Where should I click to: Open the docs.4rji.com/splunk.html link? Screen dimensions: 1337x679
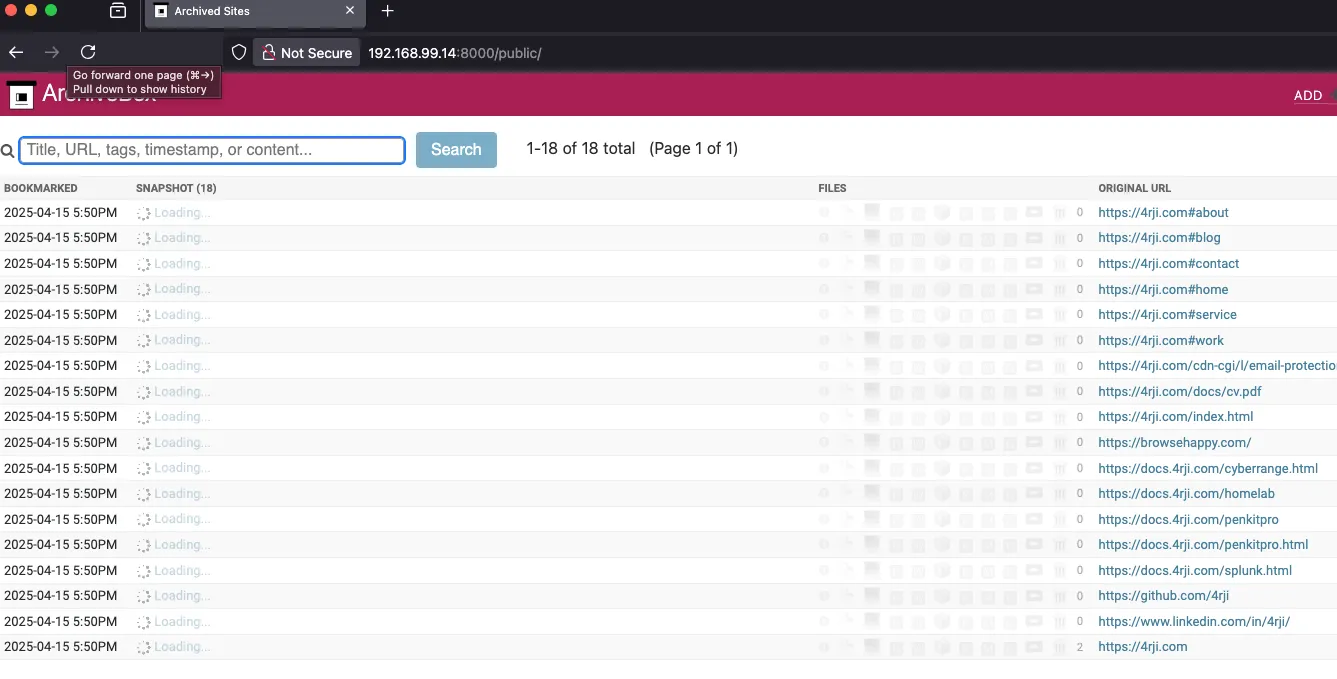pos(1195,570)
